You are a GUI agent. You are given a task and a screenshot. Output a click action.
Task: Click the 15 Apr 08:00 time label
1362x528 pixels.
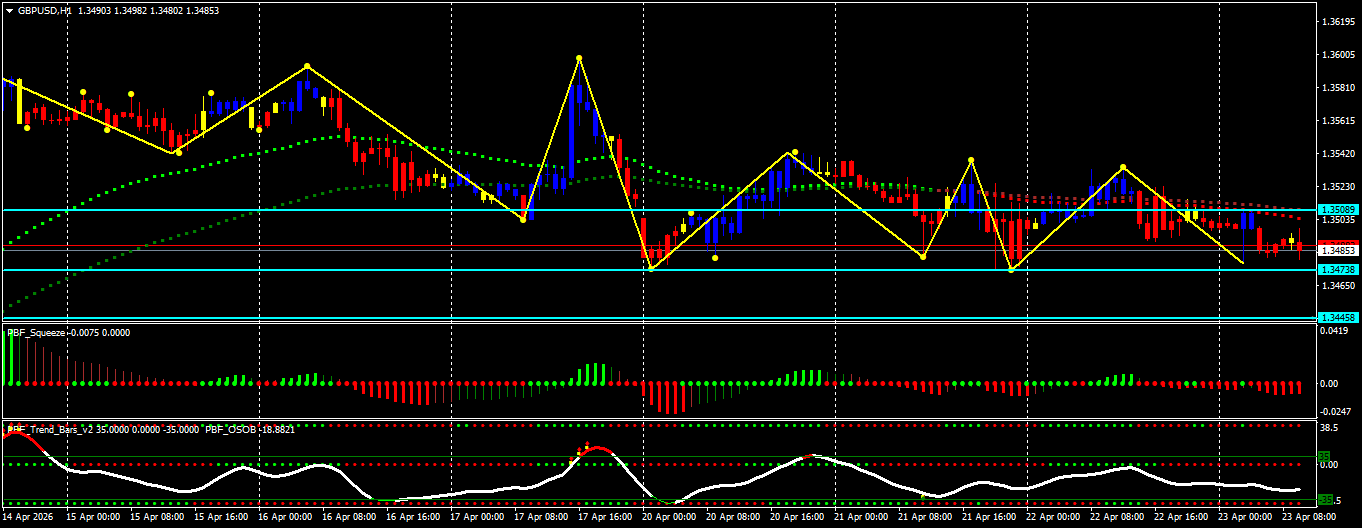[156, 517]
